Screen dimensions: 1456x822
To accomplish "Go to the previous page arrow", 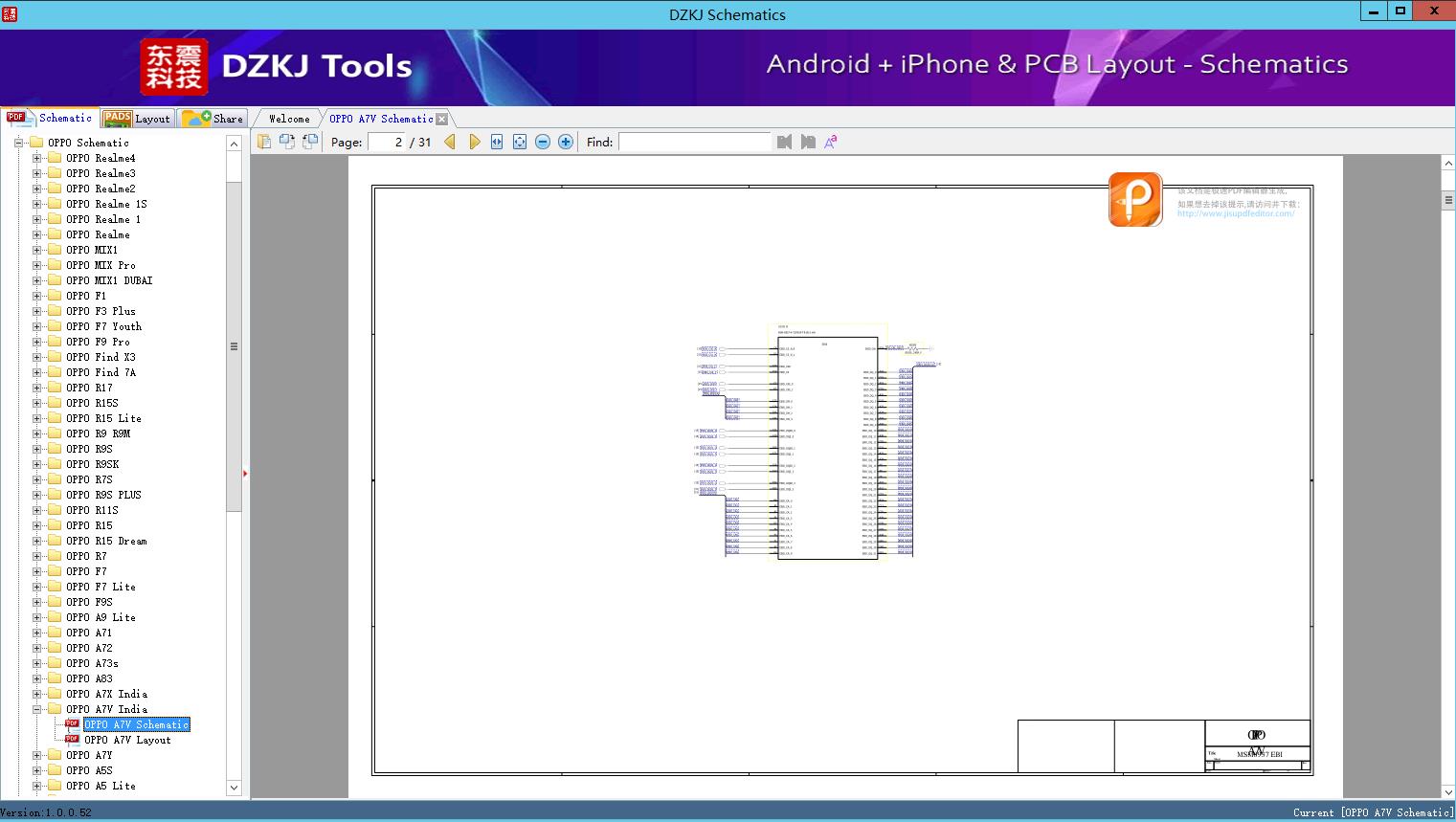I will [x=450, y=142].
